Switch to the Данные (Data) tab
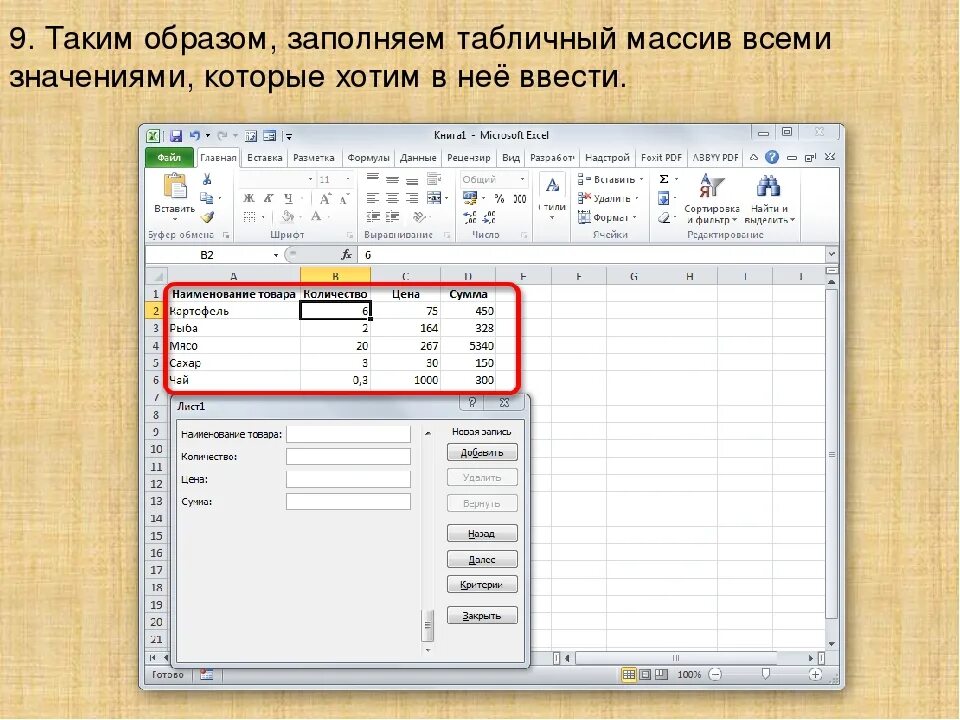Viewport: 960px width, 720px height. click(418, 157)
